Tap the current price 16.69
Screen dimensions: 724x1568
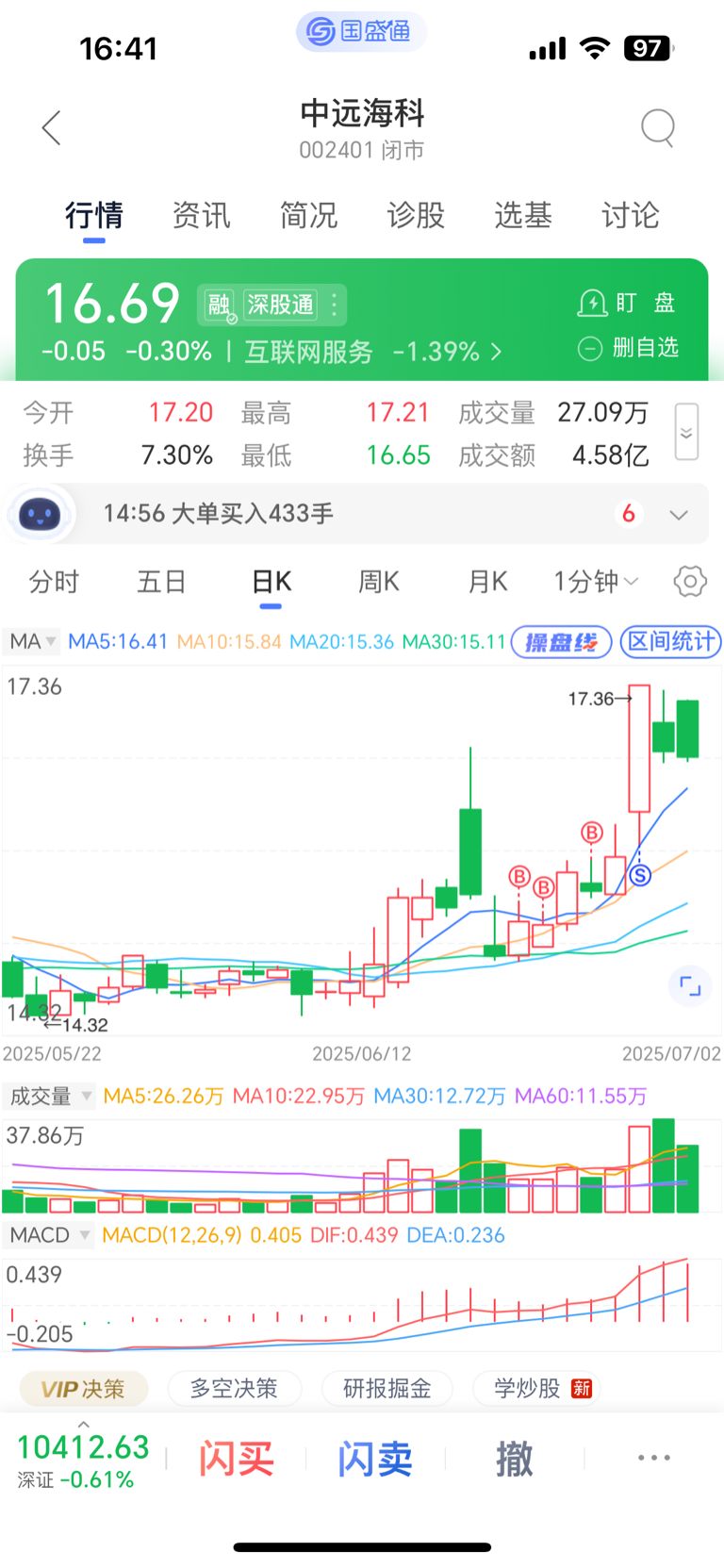pos(112,304)
